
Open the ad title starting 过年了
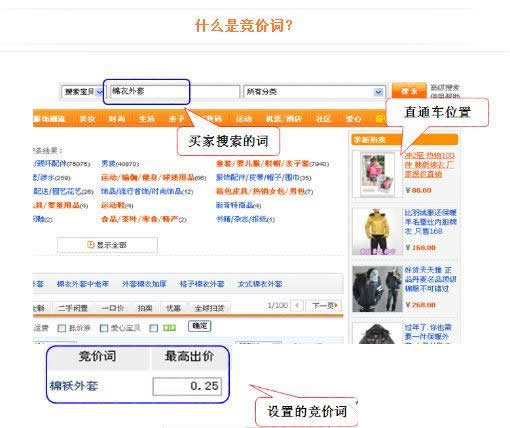click(x=428, y=334)
